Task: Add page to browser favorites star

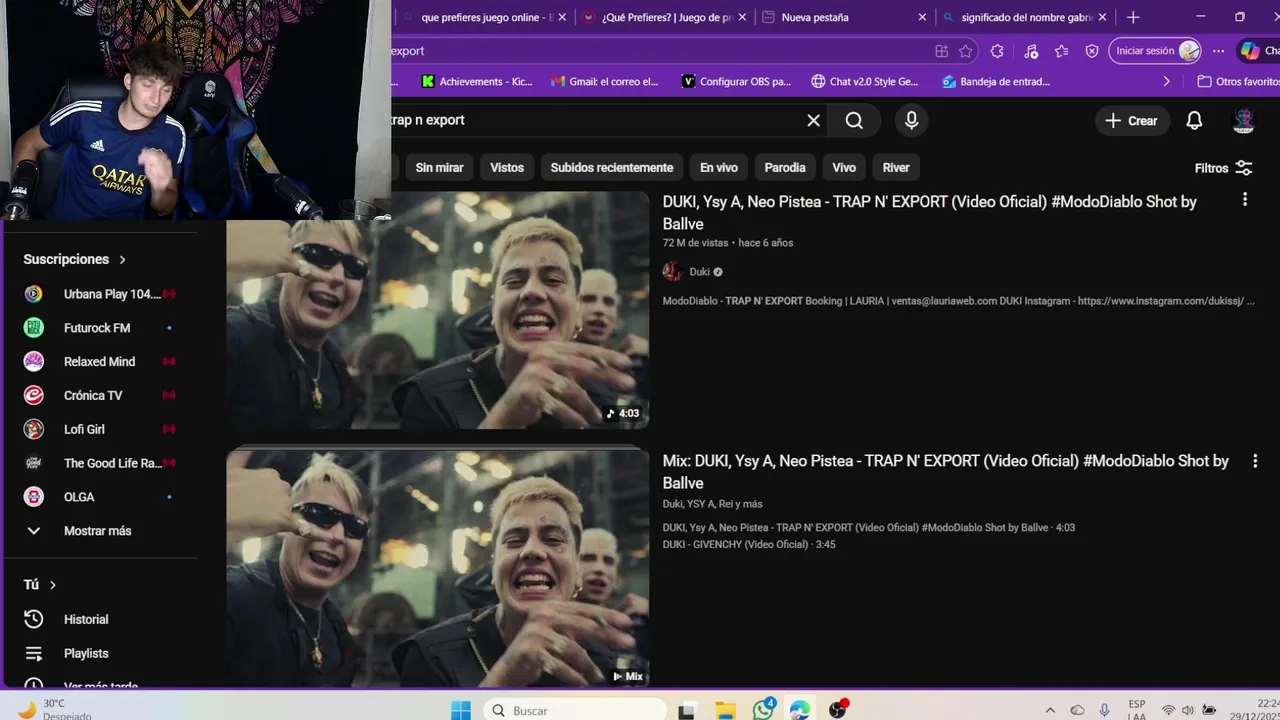Action: pos(965,51)
